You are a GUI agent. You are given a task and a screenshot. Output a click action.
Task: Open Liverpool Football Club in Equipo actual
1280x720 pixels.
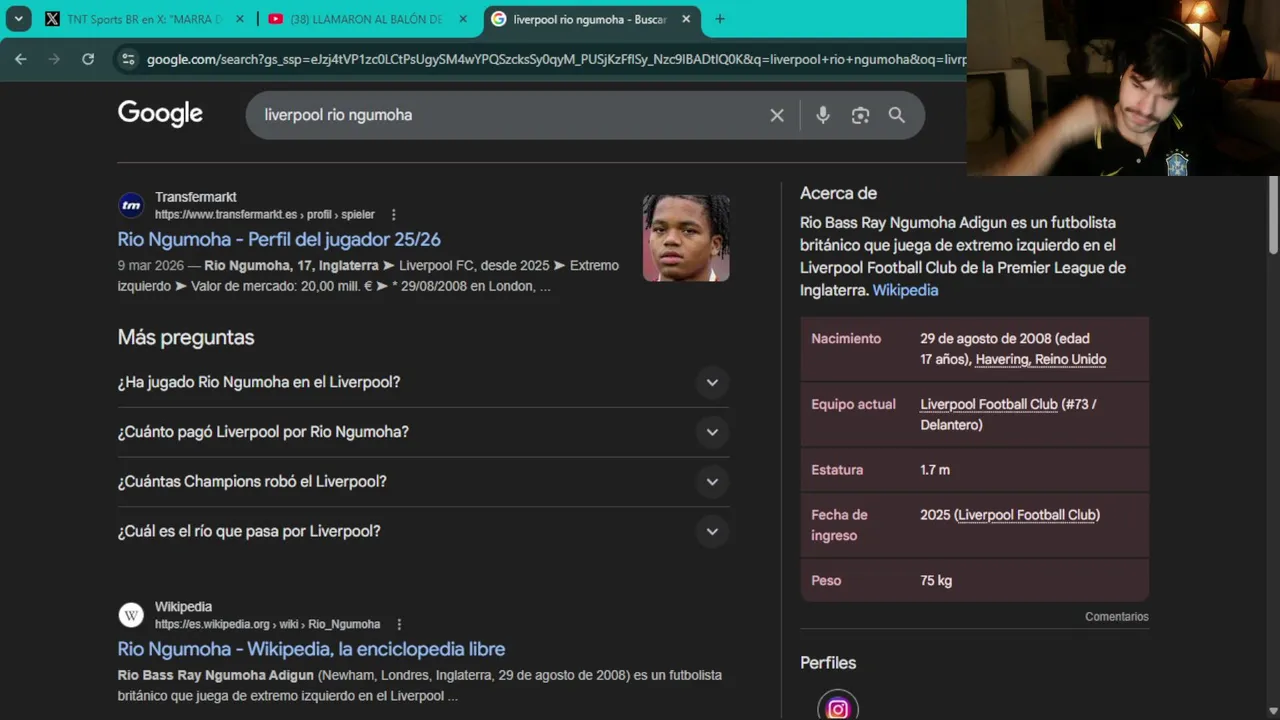click(x=988, y=404)
